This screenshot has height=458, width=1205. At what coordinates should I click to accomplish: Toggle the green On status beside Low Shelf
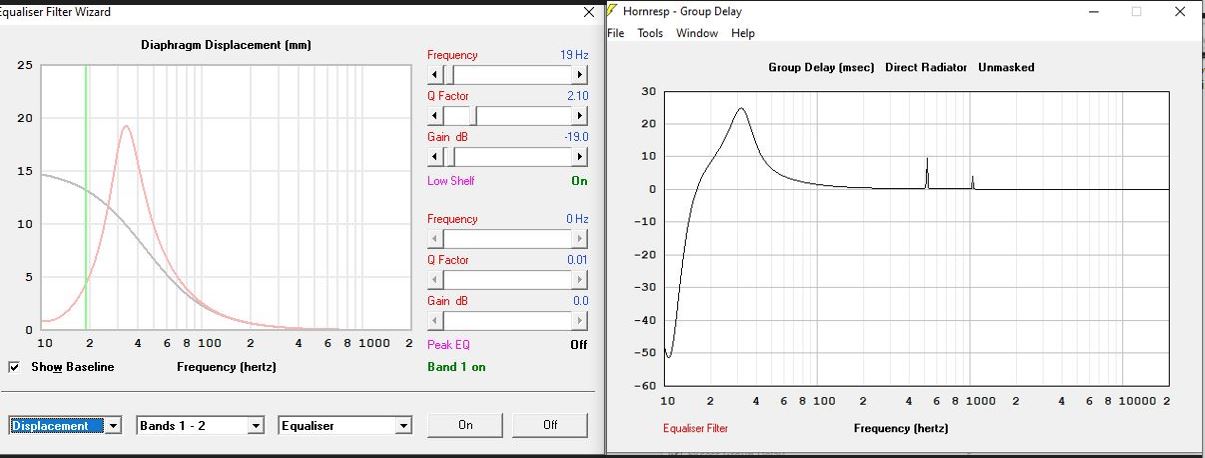pos(579,181)
